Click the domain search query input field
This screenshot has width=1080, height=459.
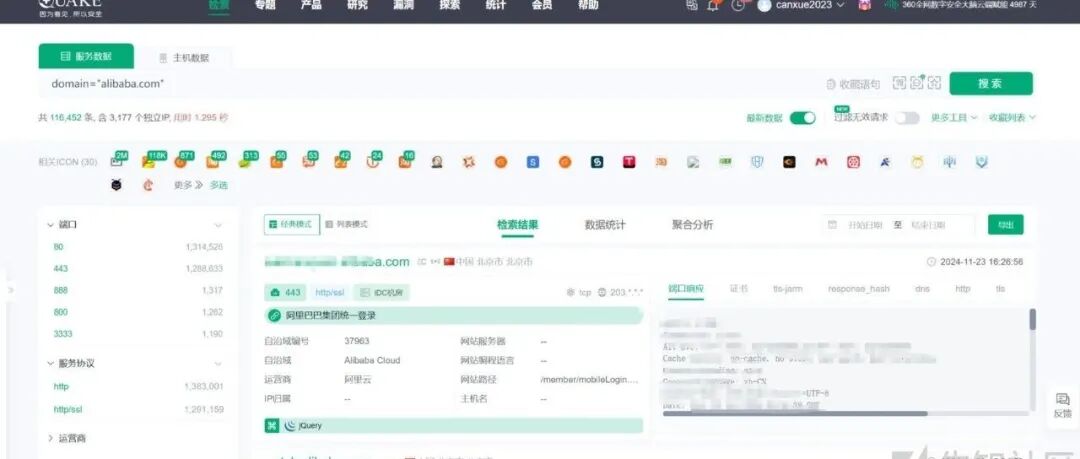(430, 83)
